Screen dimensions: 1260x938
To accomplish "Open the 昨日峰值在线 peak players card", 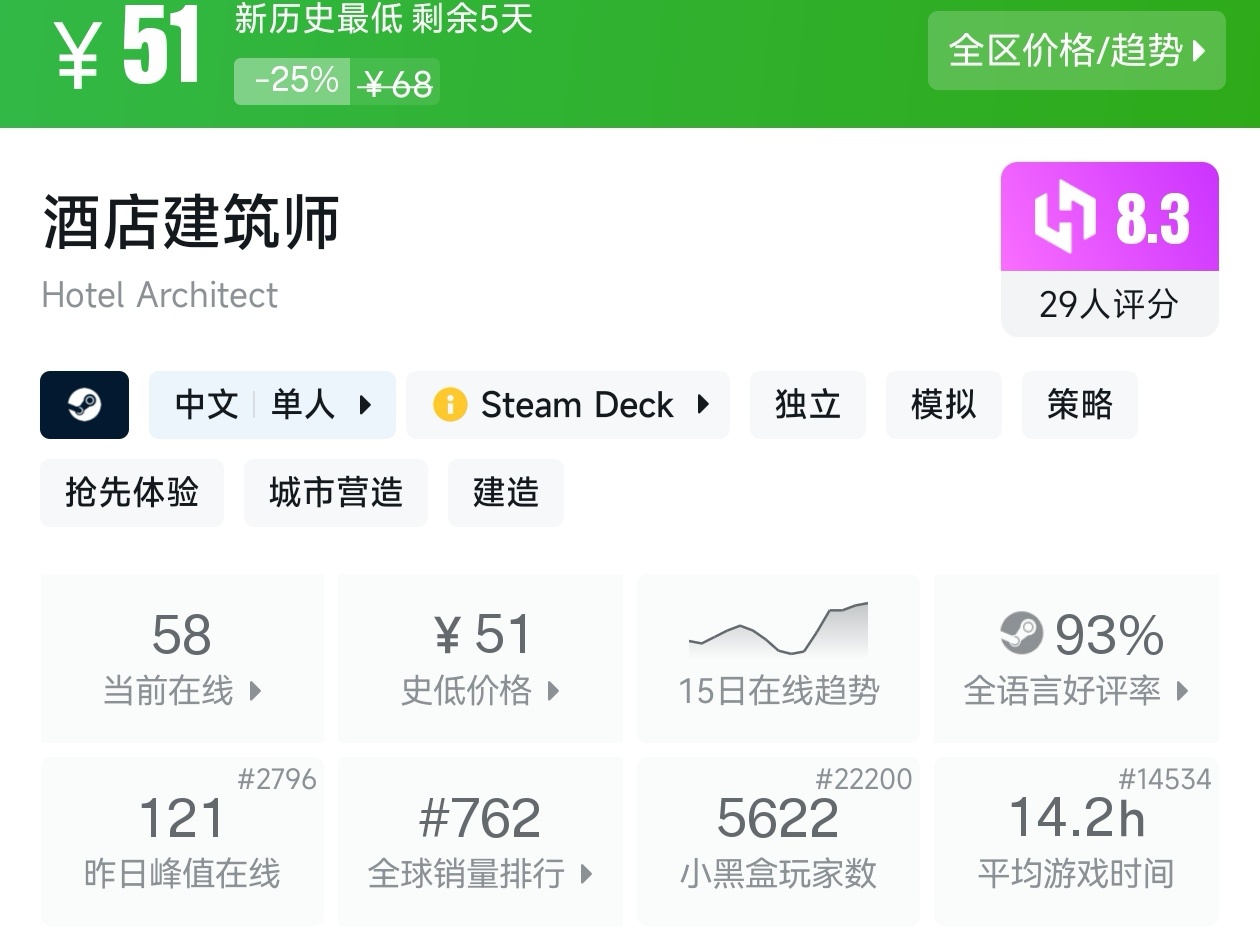I will coord(182,841).
